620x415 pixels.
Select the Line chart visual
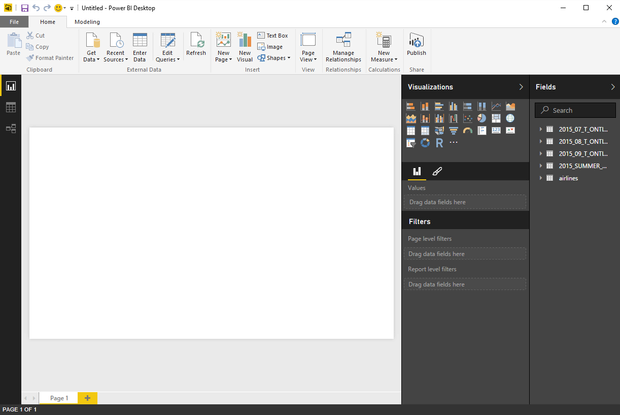pos(496,106)
